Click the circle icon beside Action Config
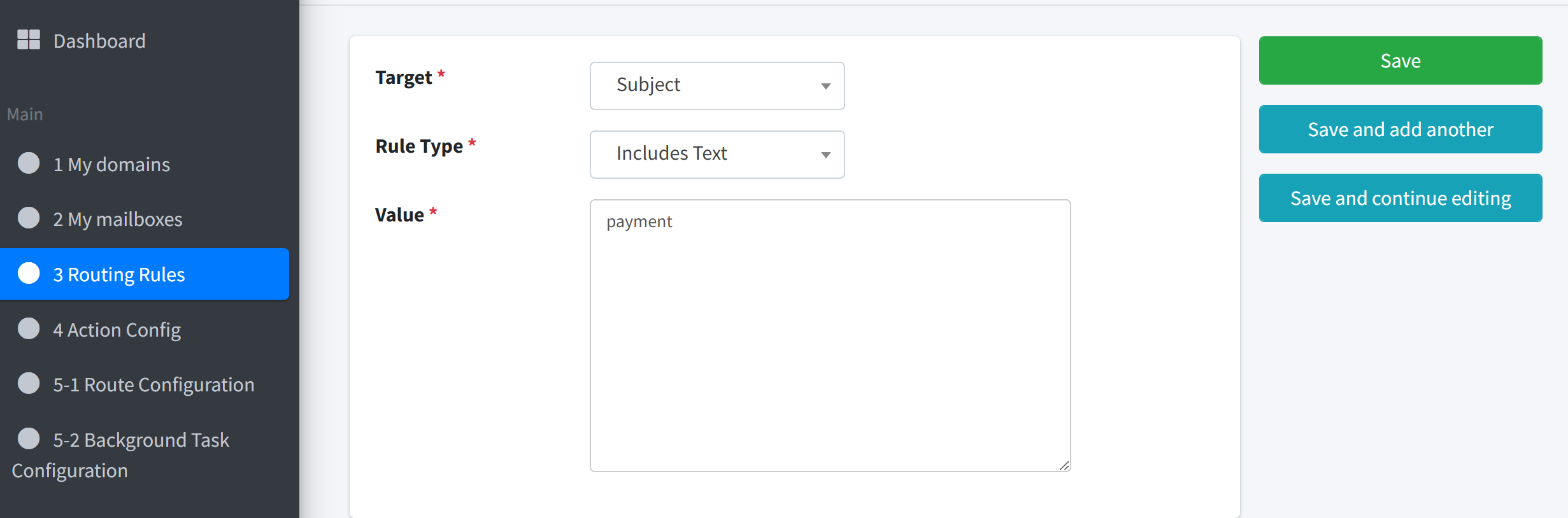Image resolution: width=1568 pixels, height=518 pixels. click(29, 328)
